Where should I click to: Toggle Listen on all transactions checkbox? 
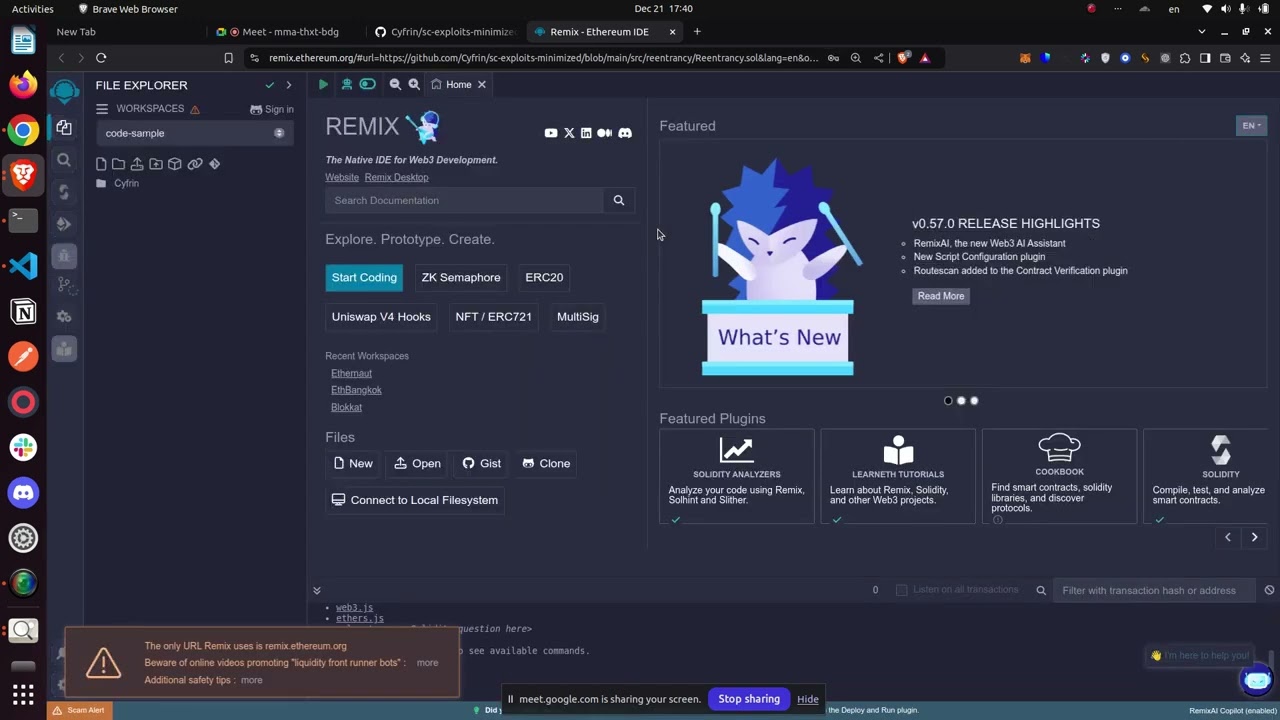901,590
